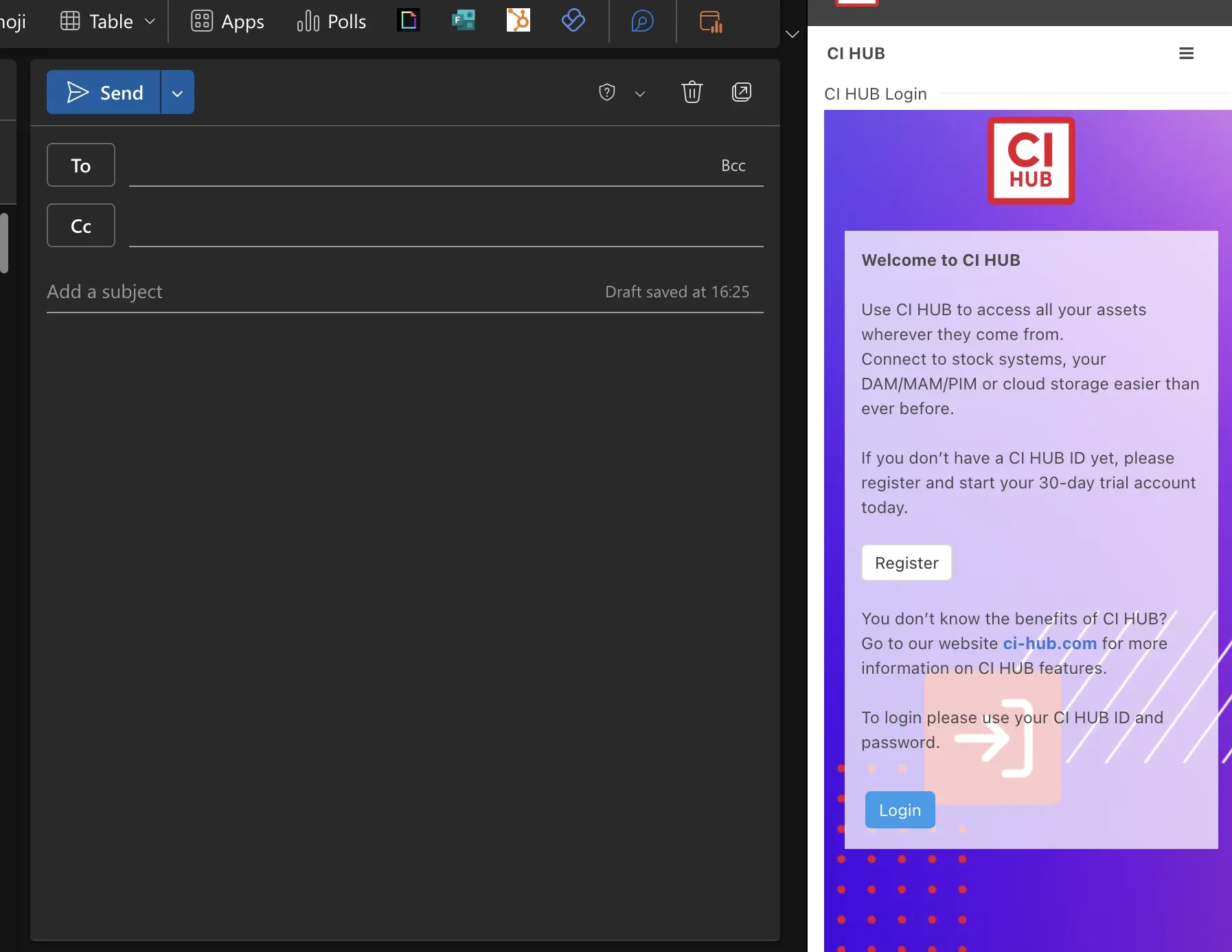Viewport: 1232px width, 952px height.
Task: Open CI HUB hamburger menu
Action: pyautogui.click(x=1187, y=54)
